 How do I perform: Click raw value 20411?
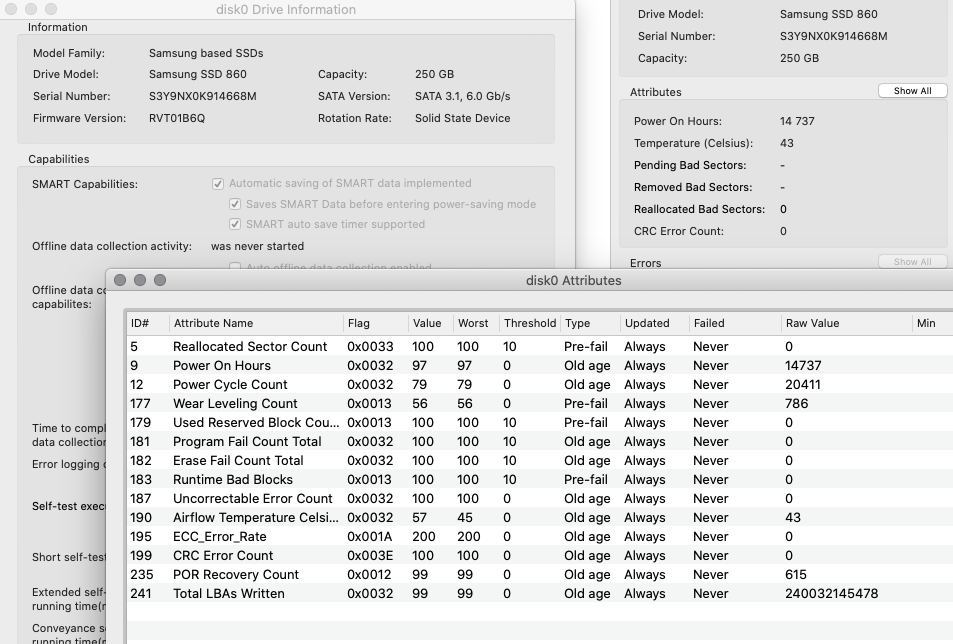802,385
